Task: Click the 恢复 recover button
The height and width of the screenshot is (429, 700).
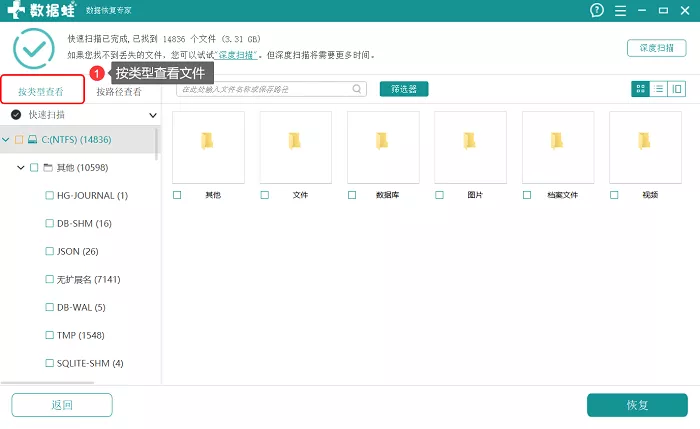Action: (638, 405)
